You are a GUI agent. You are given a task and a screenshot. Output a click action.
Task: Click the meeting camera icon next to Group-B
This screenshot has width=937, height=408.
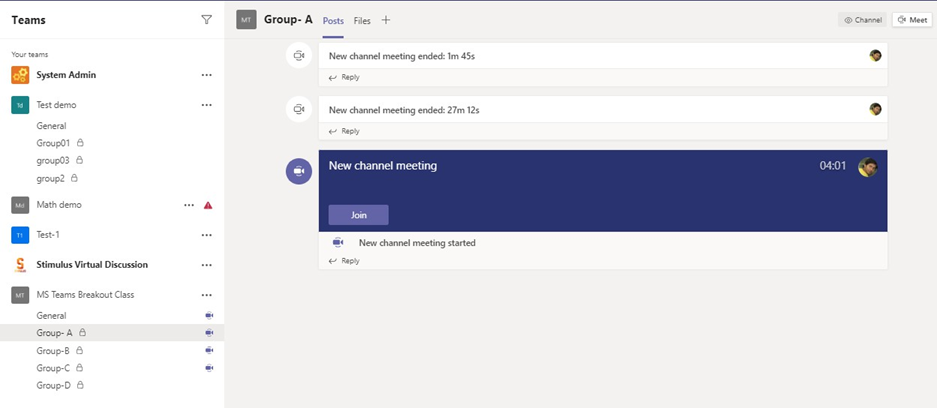click(209, 350)
